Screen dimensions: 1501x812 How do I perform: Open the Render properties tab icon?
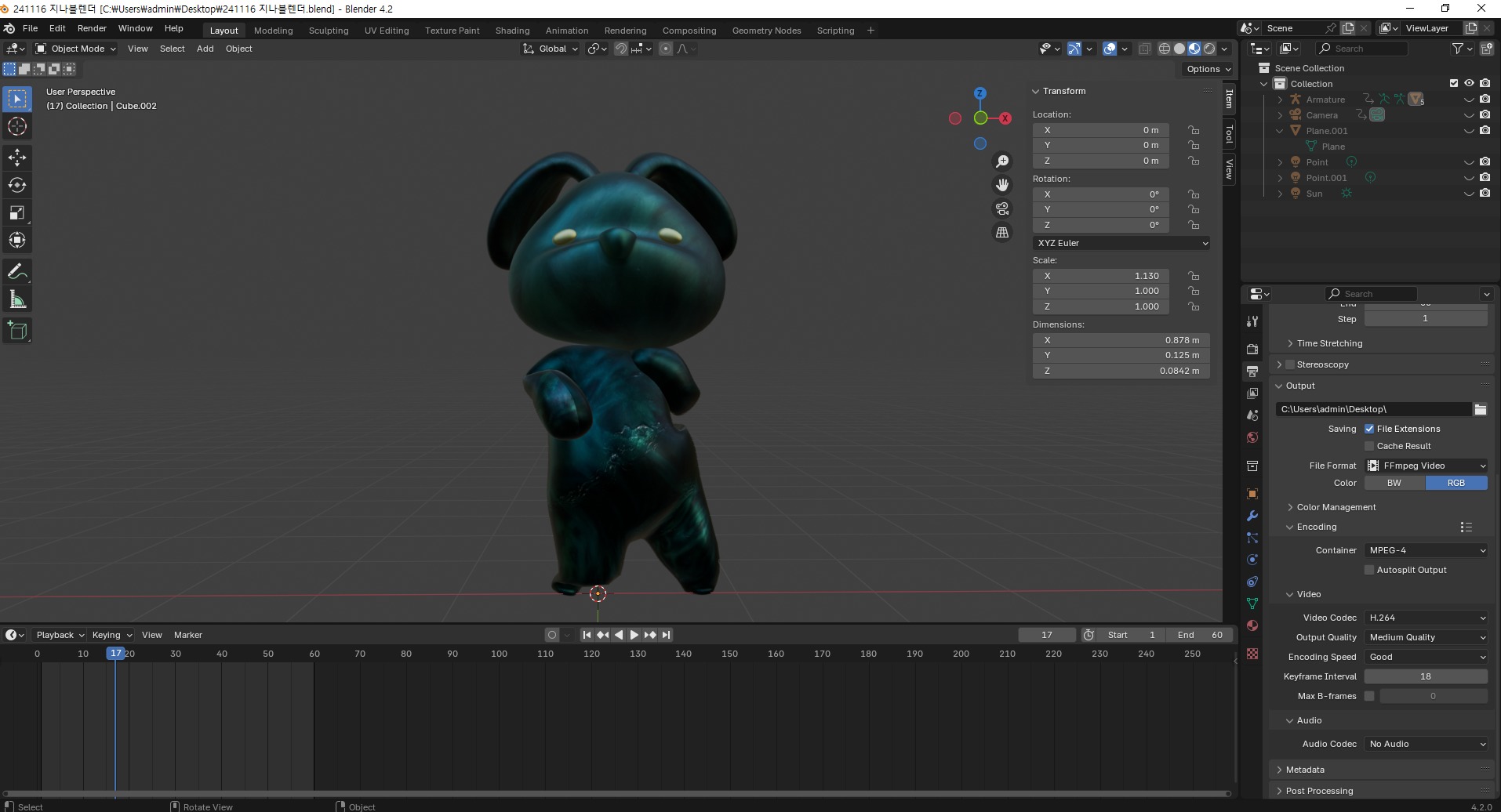(x=1252, y=349)
